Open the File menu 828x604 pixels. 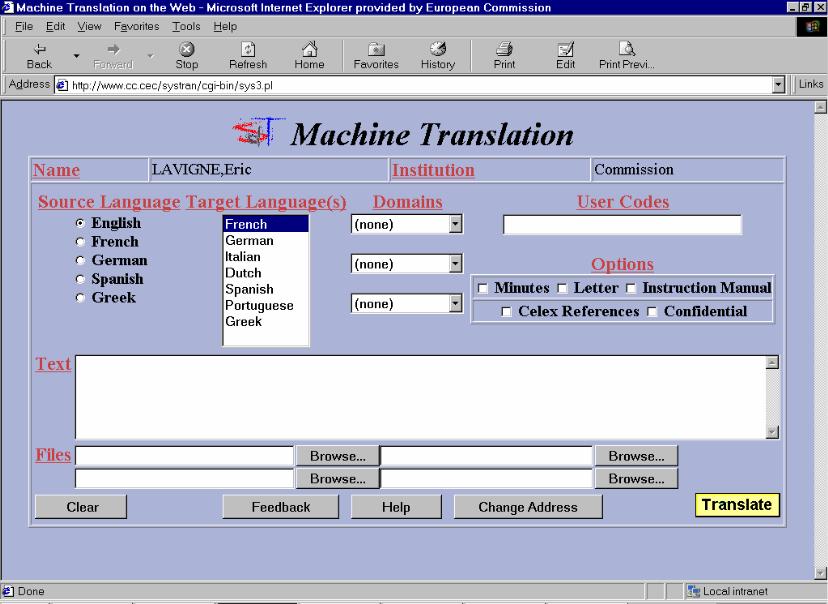pyautogui.click(x=24, y=26)
